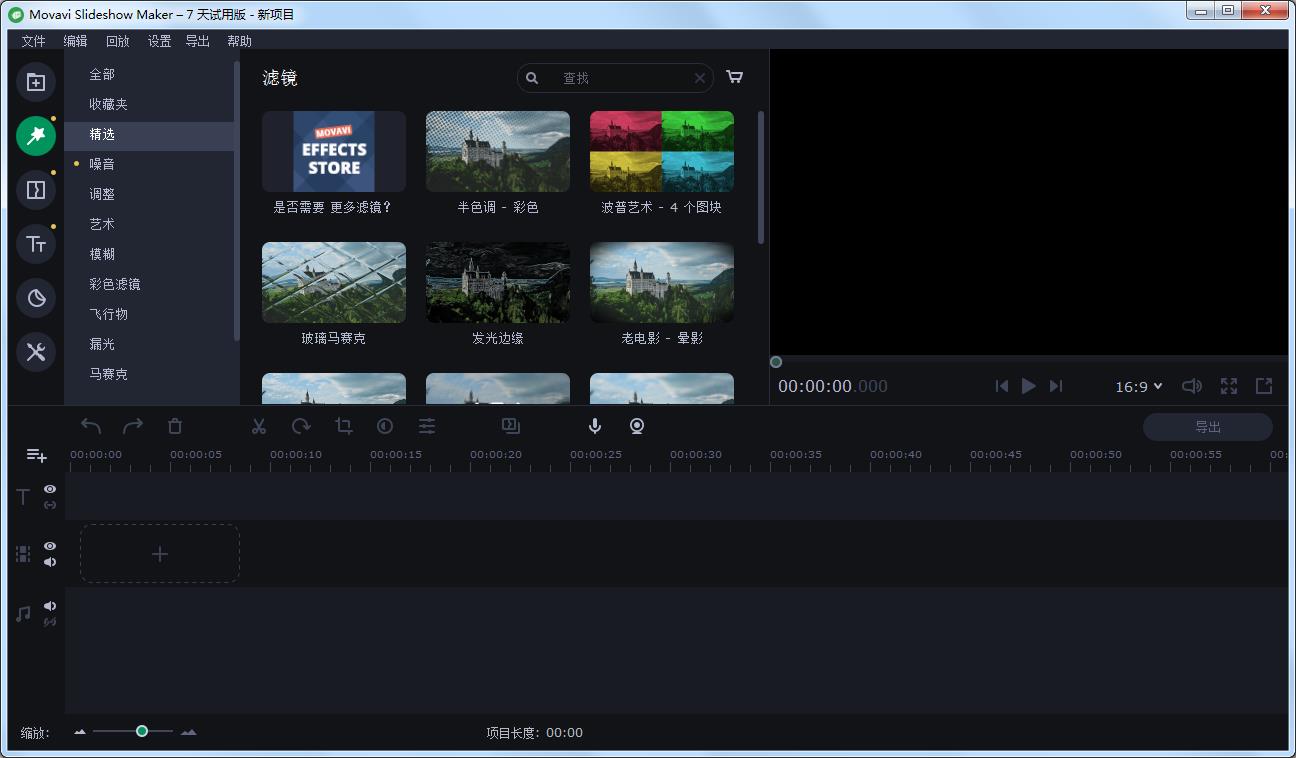Open the 文件 menu
Image resolution: width=1296 pixels, height=758 pixels.
click(33, 41)
